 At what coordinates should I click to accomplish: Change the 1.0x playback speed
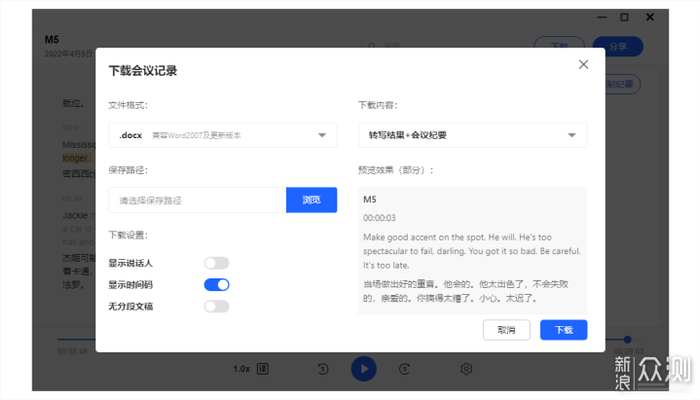pyautogui.click(x=241, y=369)
